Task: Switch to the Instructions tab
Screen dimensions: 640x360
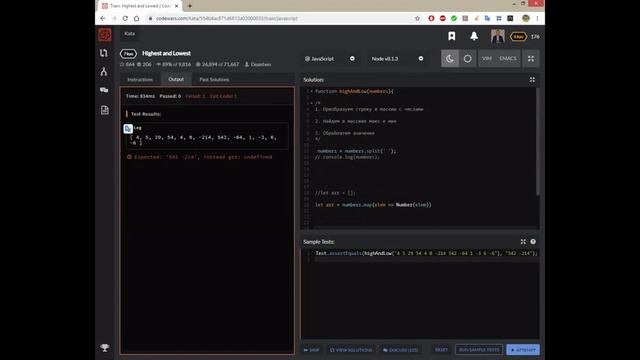Action: click(x=140, y=80)
